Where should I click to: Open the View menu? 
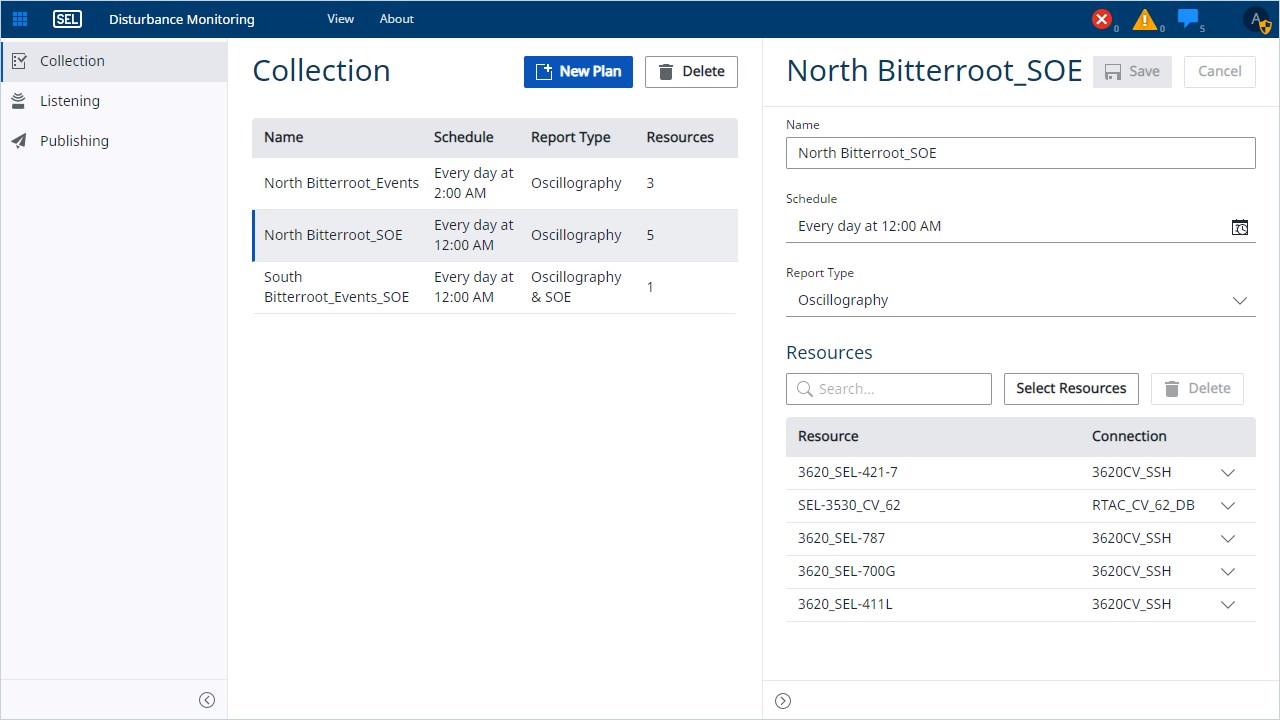(340, 19)
